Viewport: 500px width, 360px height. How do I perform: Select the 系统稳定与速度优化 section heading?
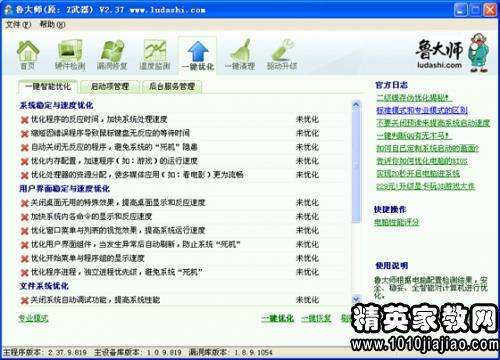click(56, 106)
